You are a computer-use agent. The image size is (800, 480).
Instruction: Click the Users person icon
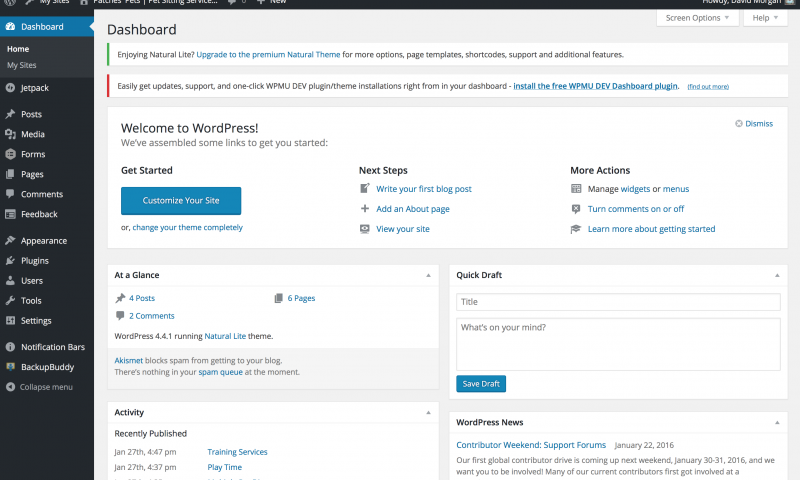click(10, 281)
